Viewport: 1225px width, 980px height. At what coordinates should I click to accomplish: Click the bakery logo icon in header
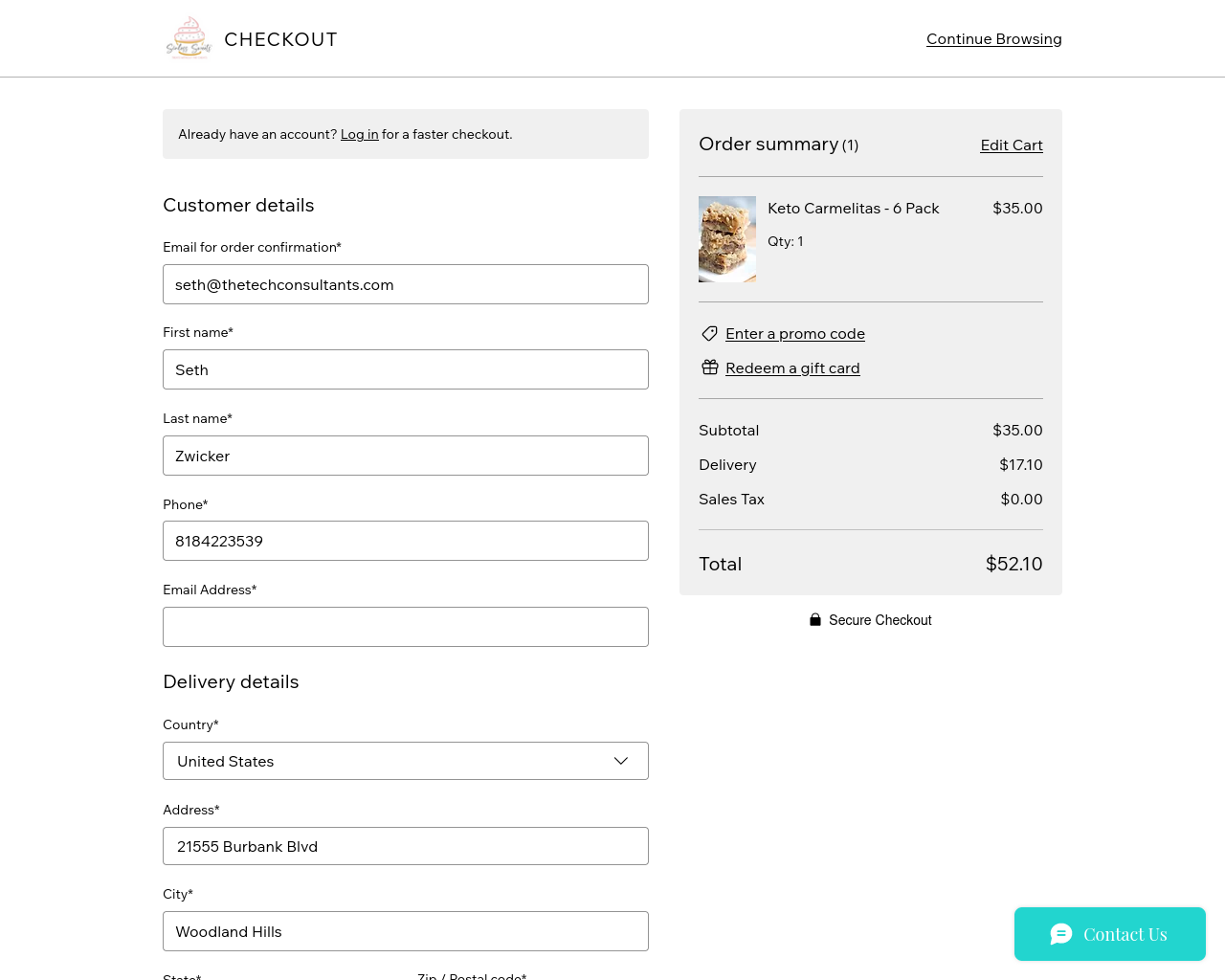pos(189,38)
